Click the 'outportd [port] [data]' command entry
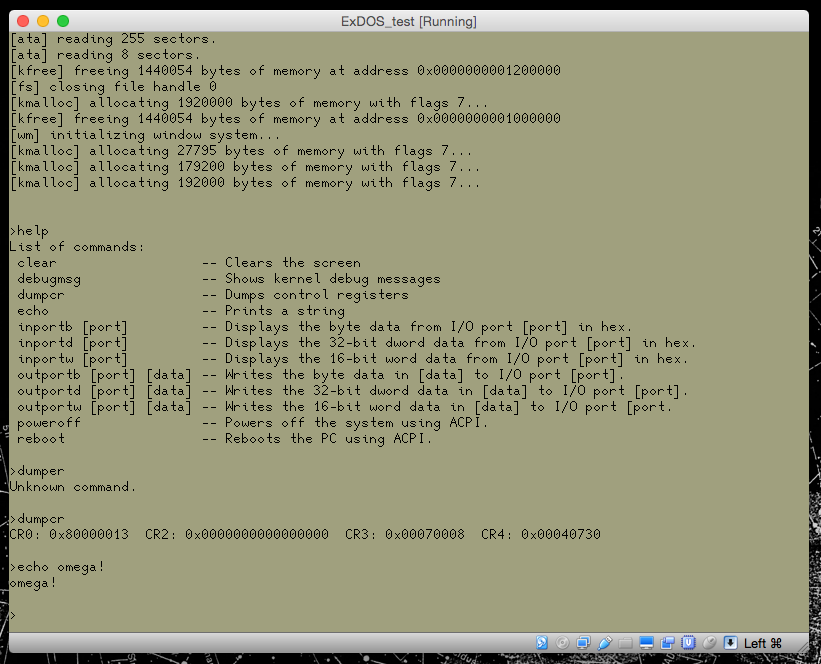The height and width of the screenshot is (664, 821). click(x=104, y=391)
